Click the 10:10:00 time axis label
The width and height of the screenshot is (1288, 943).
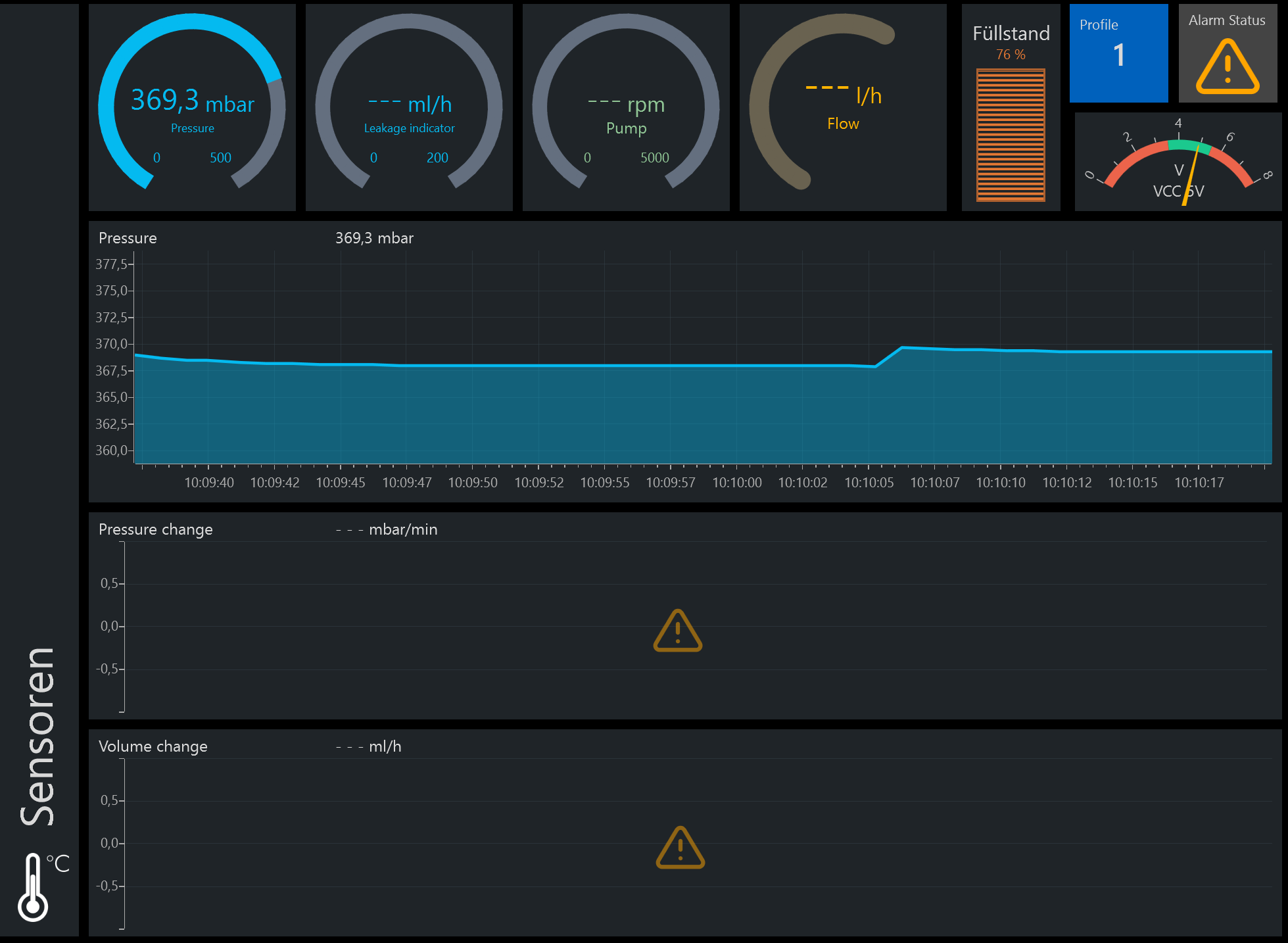pos(737,483)
